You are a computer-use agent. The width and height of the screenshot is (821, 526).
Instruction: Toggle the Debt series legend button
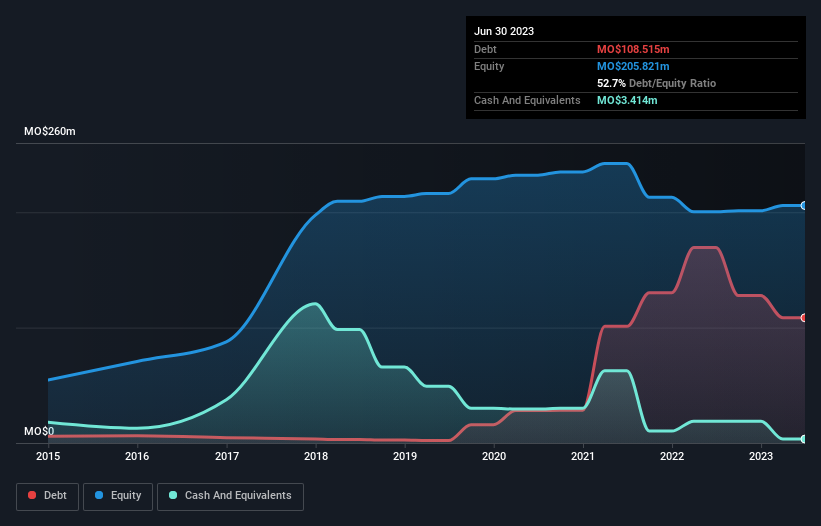coord(48,496)
